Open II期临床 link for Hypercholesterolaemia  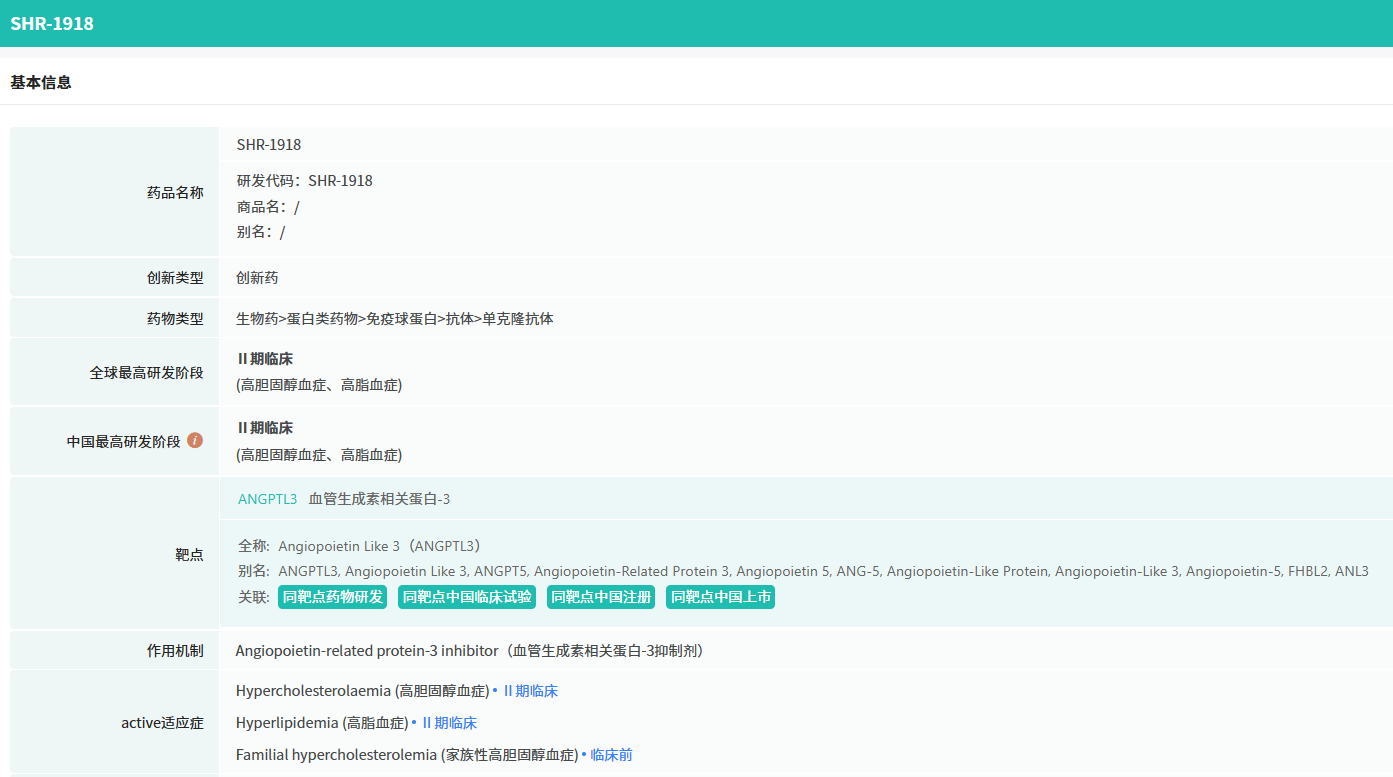[530, 691]
